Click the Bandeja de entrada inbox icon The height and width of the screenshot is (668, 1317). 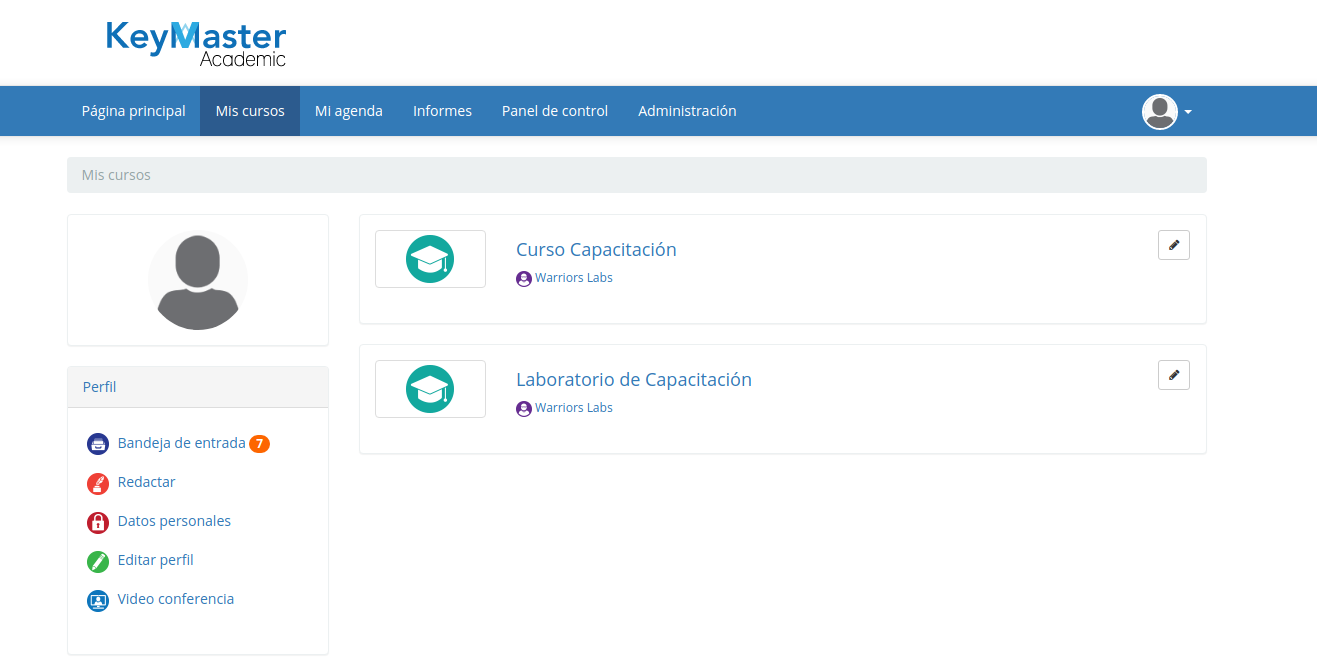[97, 444]
